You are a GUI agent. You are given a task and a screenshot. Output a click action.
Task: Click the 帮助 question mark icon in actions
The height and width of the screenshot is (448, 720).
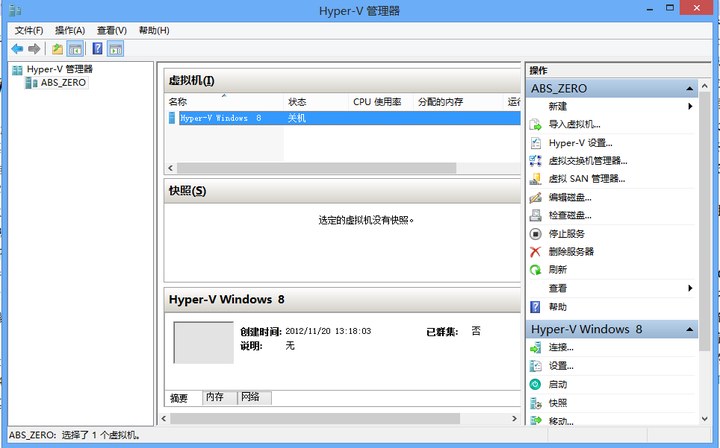tap(535, 307)
